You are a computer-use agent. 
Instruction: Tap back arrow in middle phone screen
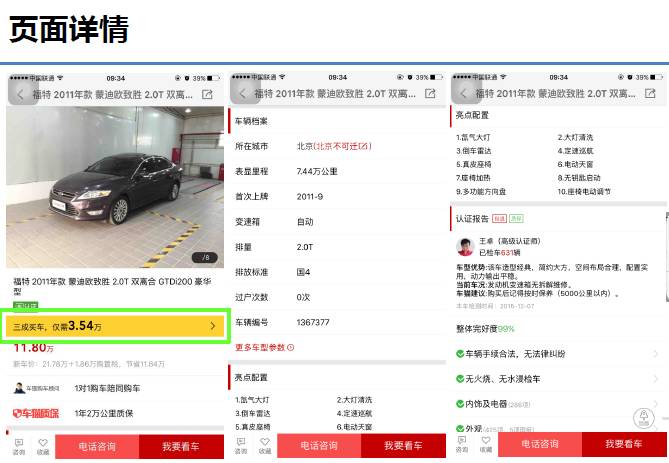pyautogui.click(x=243, y=93)
